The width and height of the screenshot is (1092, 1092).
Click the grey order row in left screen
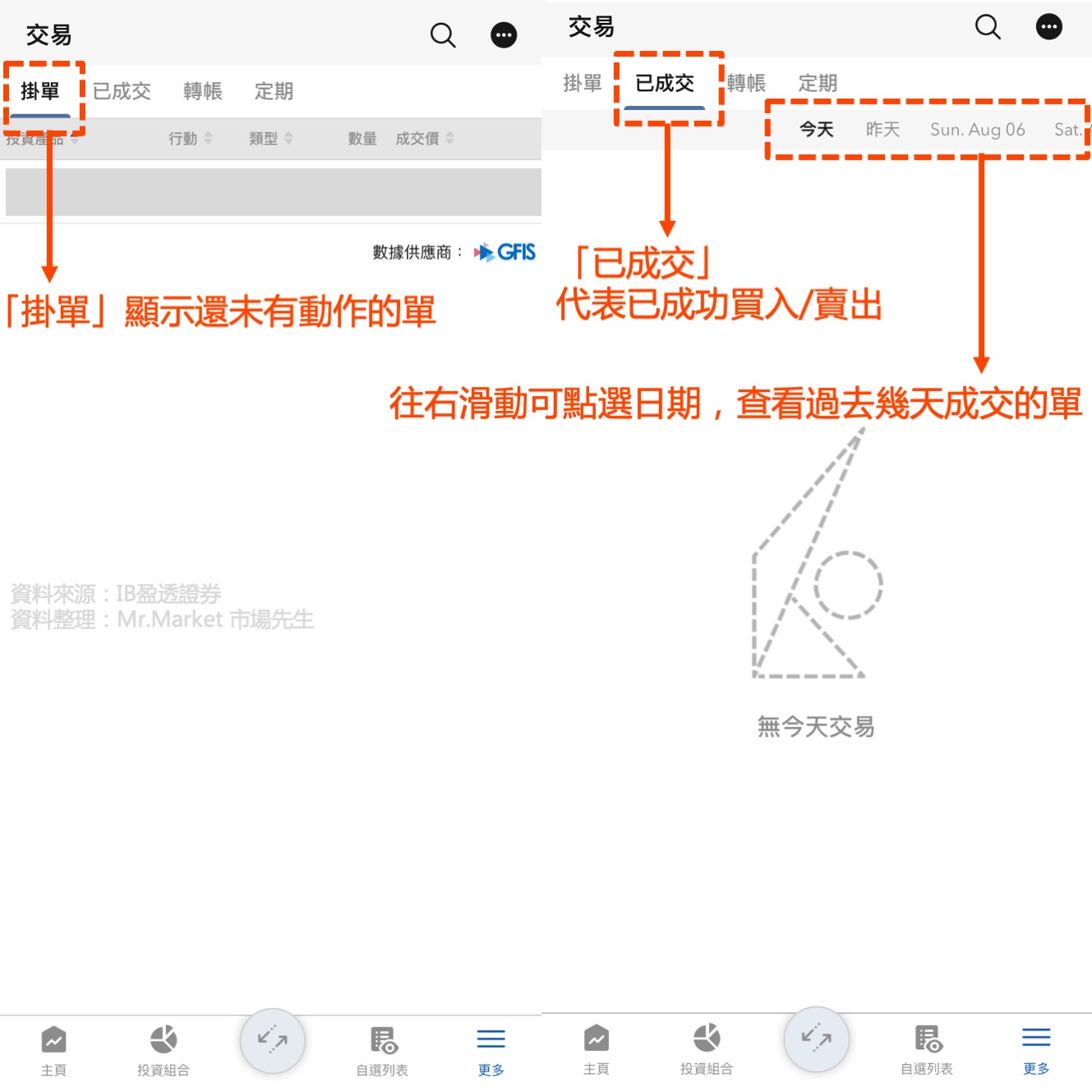(x=273, y=192)
